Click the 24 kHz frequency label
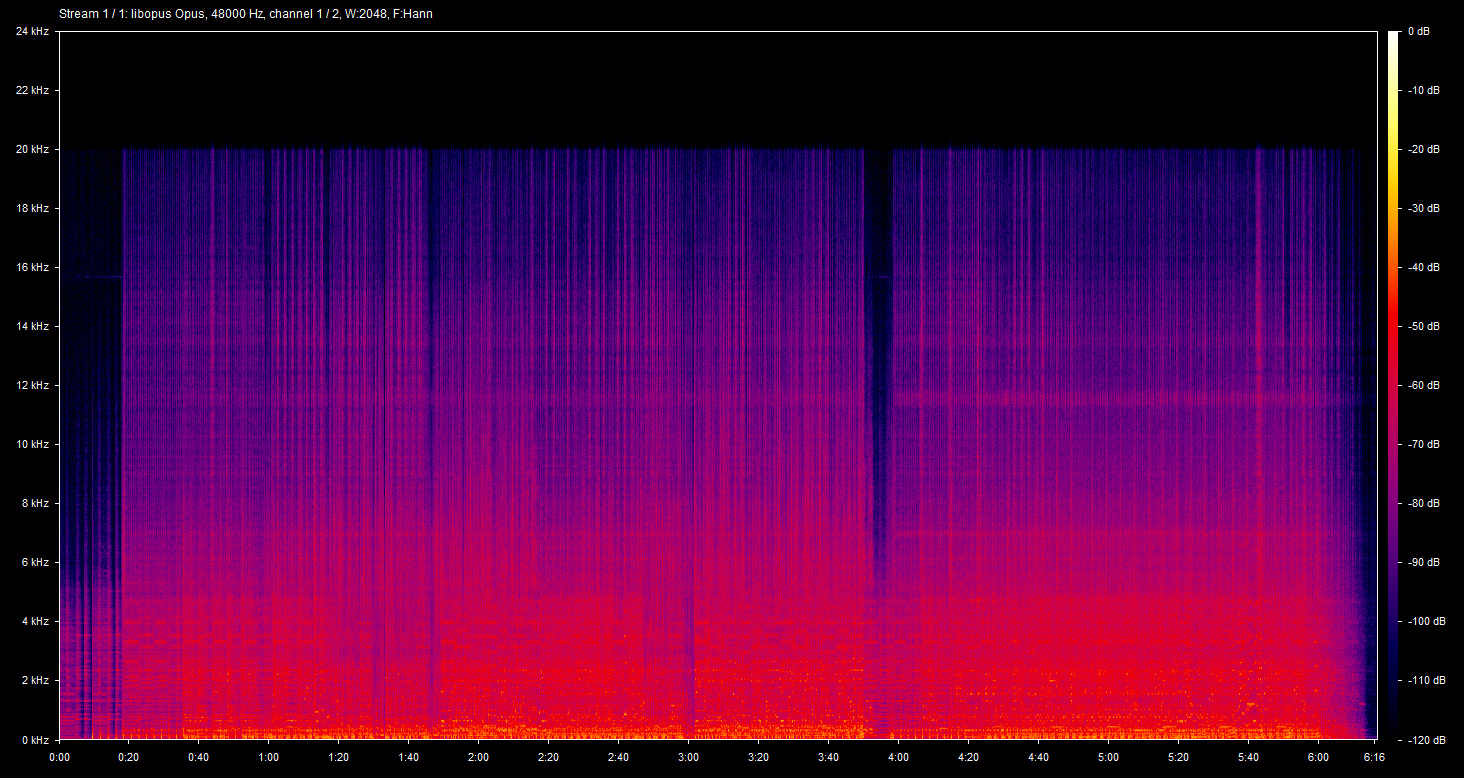Image resolution: width=1464 pixels, height=778 pixels. pyautogui.click(x=31, y=31)
